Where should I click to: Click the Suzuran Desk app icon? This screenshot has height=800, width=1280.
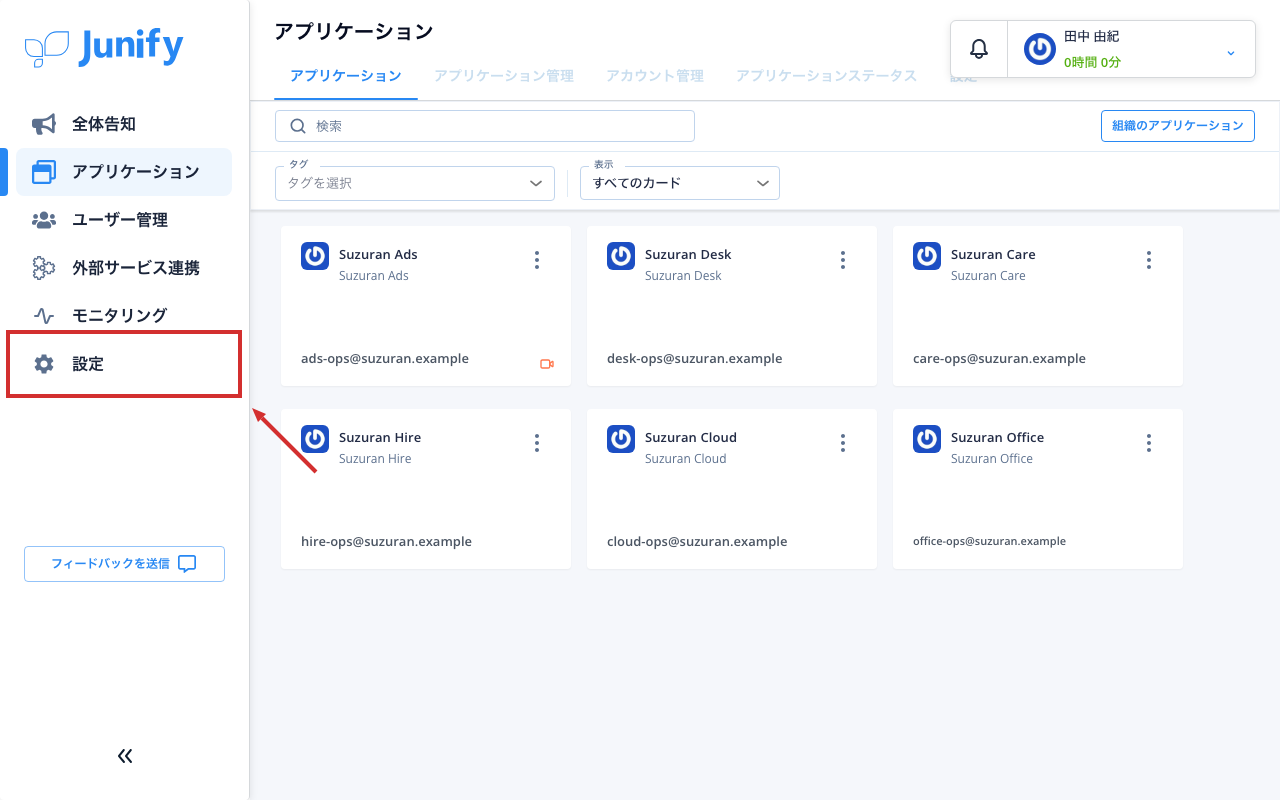point(621,256)
